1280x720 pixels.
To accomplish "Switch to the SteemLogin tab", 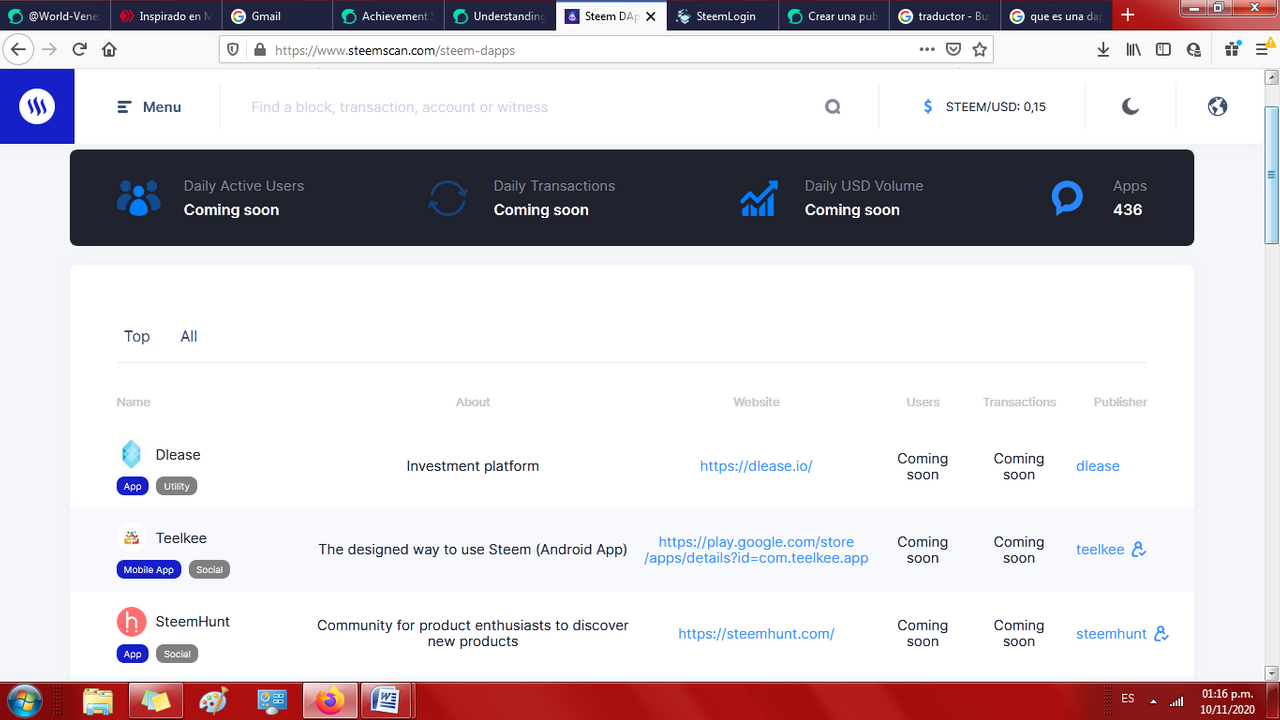I will click(x=724, y=16).
